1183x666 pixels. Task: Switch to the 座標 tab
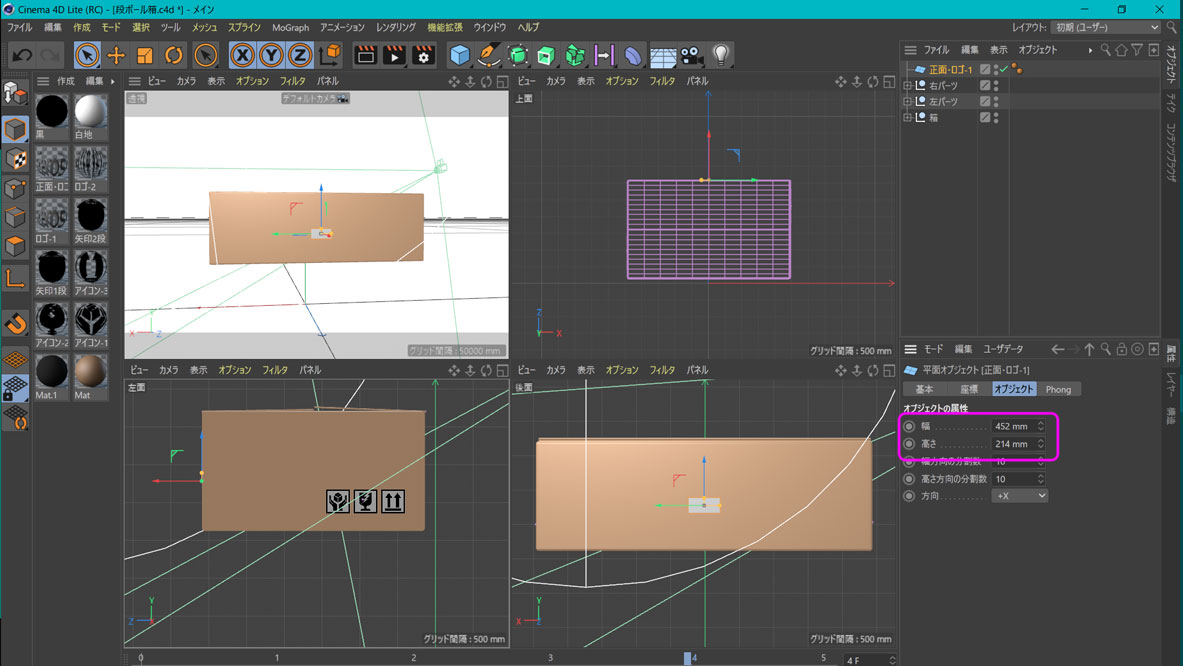pyautogui.click(x=968, y=389)
